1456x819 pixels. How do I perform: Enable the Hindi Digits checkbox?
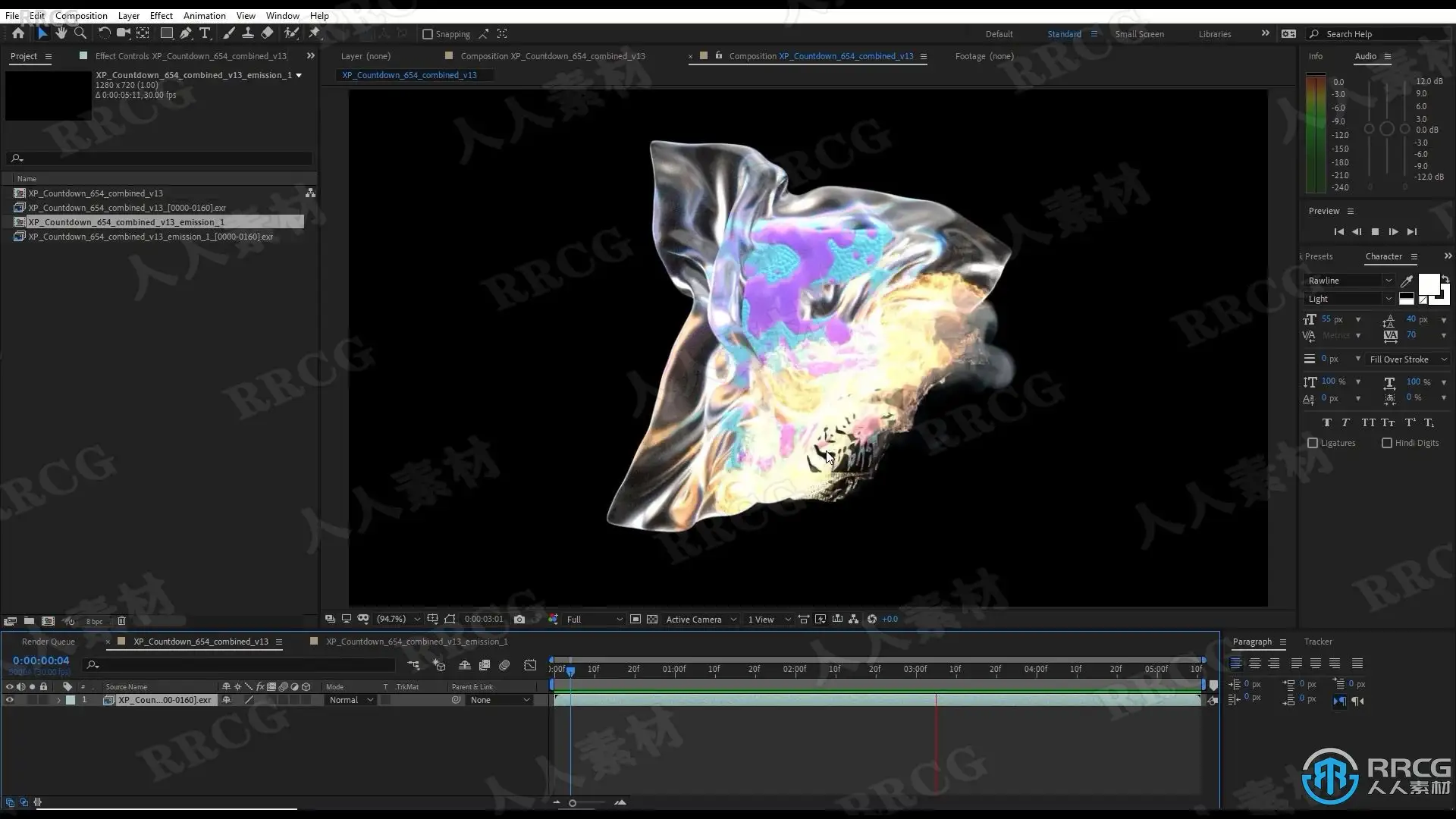(1387, 443)
